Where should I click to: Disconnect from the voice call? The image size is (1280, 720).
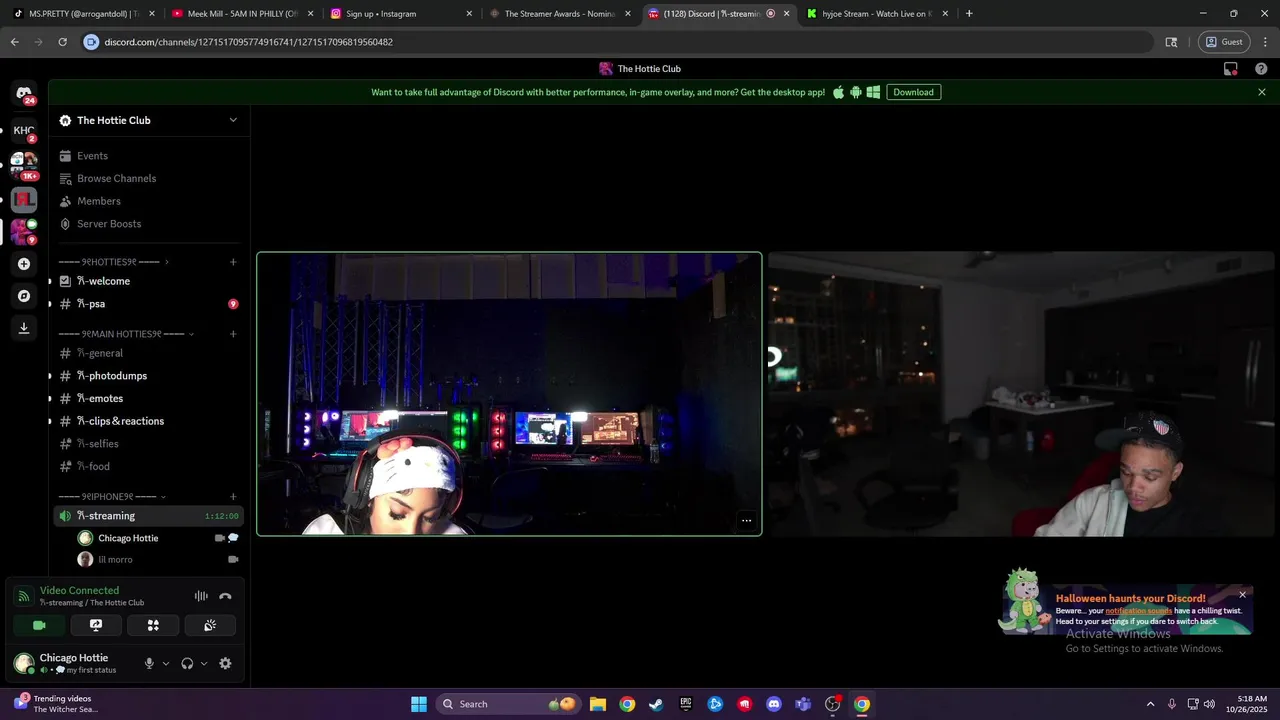tap(225, 596)
